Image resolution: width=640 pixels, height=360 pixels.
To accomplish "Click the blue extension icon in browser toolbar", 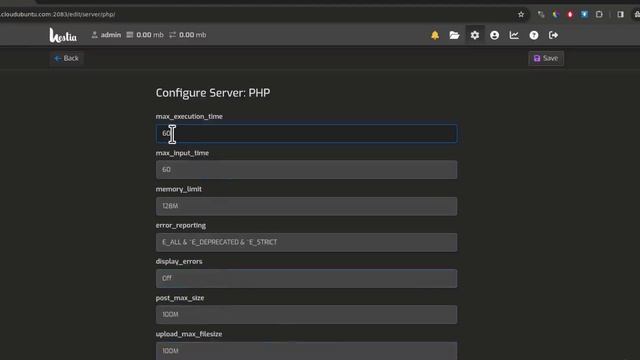I will tap(584, 14).
